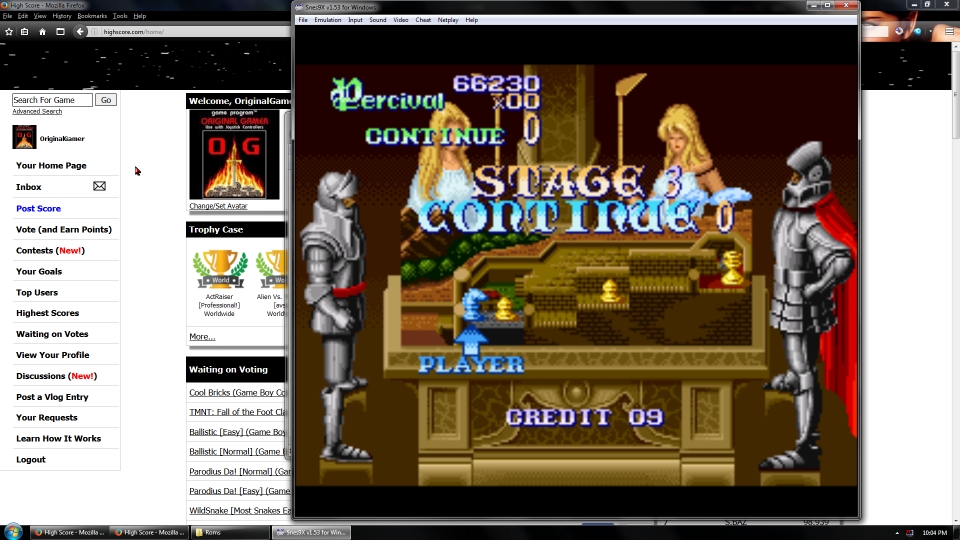The width and height of the screenshot is (960, 540).
Task: Open Firefox Bookmarks menu
Action: pos(92,16)
